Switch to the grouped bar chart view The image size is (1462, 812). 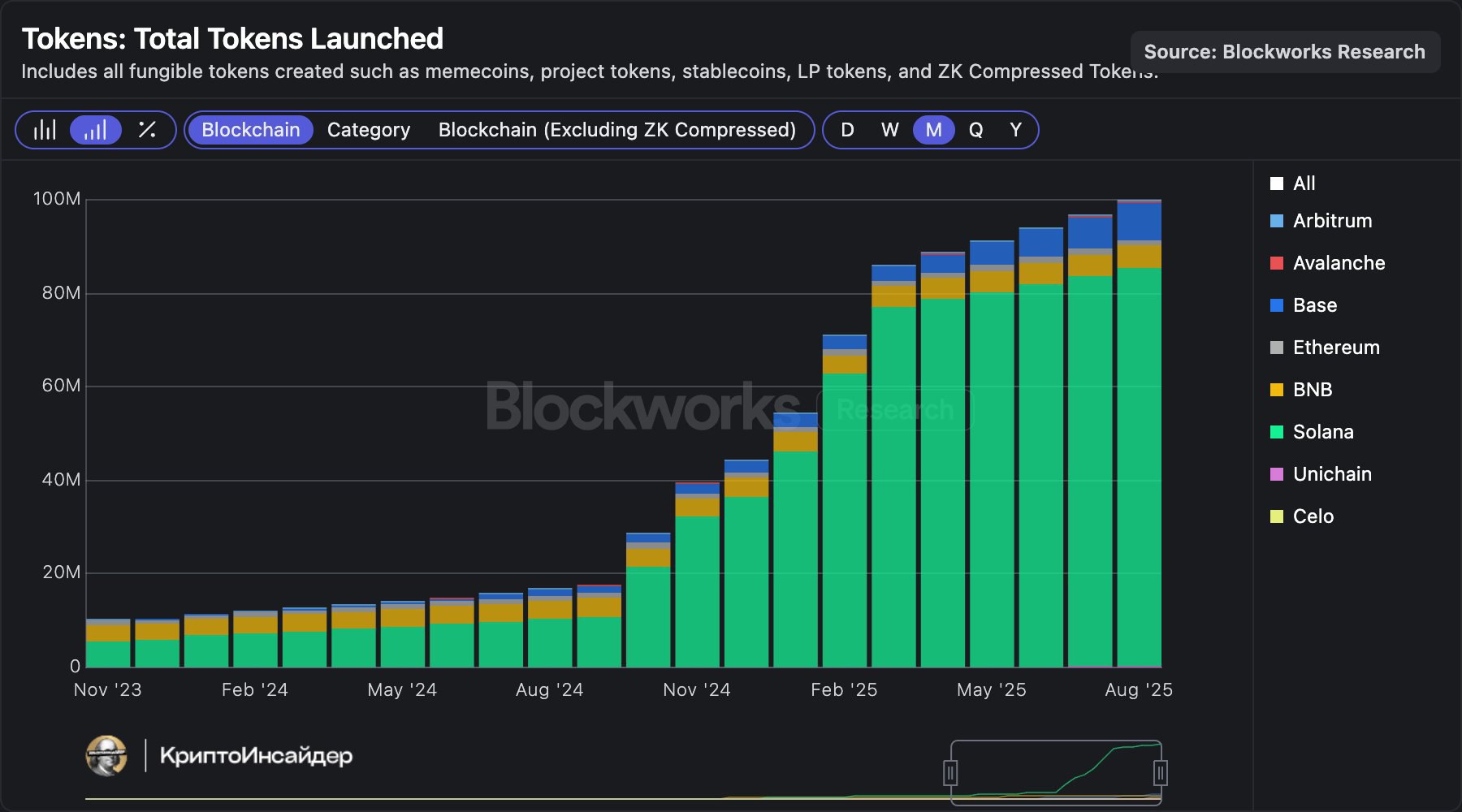(45, 130)
